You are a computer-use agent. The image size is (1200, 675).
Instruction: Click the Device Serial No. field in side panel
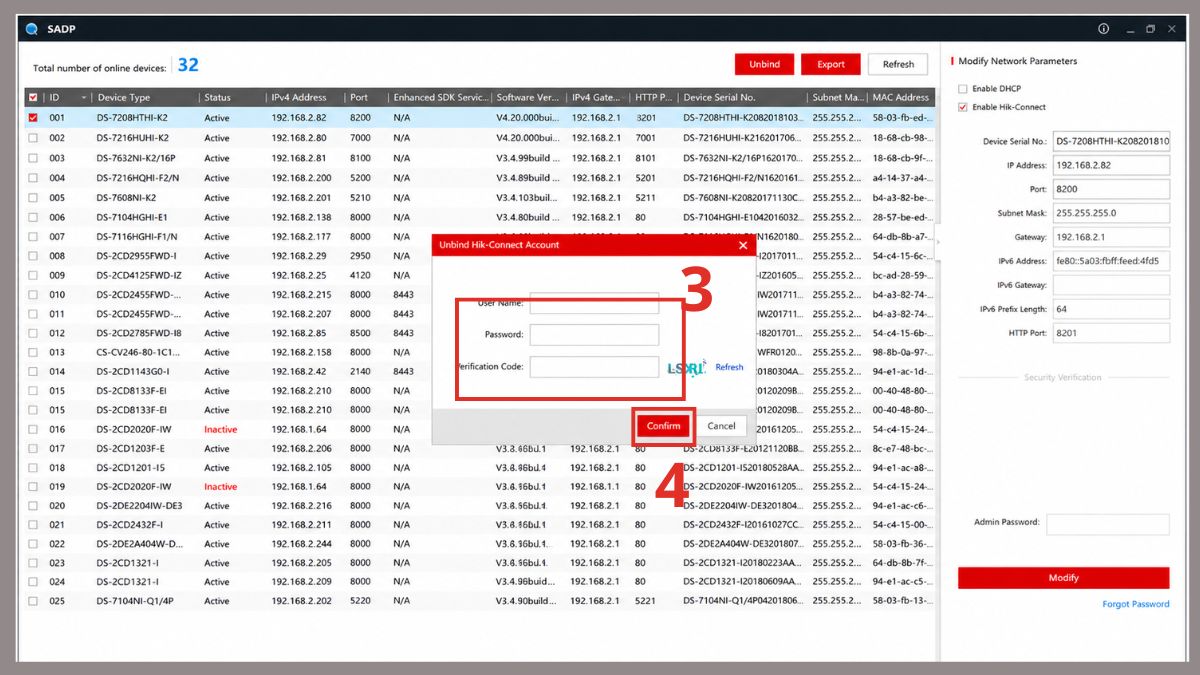pos(1111,141)
